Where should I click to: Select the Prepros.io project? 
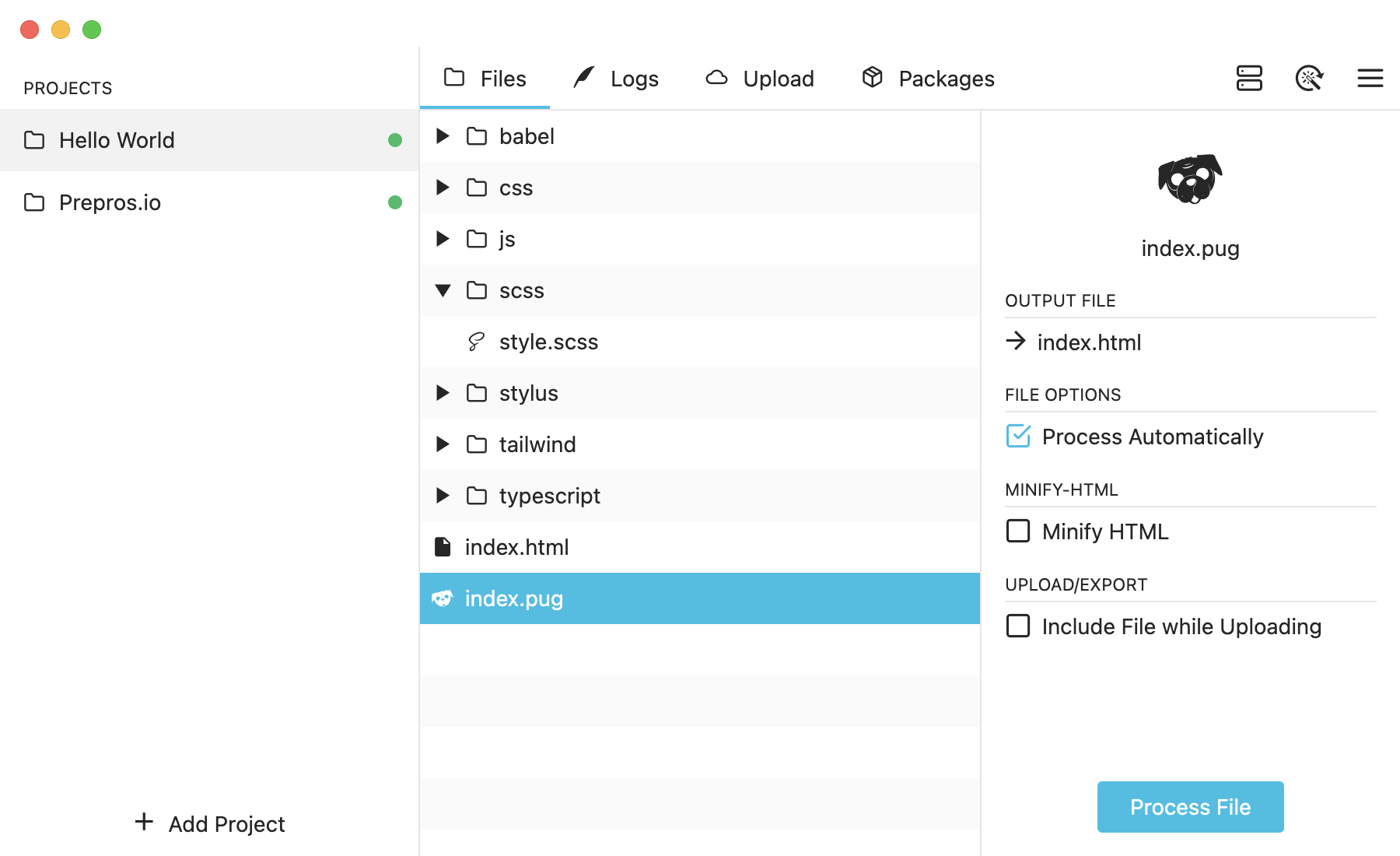pyautogui.click(x=110, y=202)
